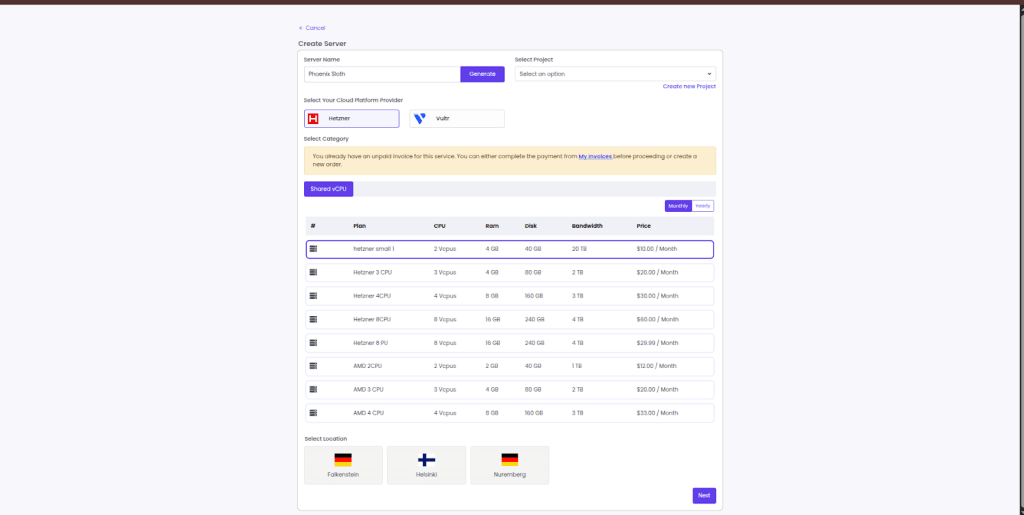Select the German flag for Nuremberg
1024x515 pixels.
click(x=509, y=460)
